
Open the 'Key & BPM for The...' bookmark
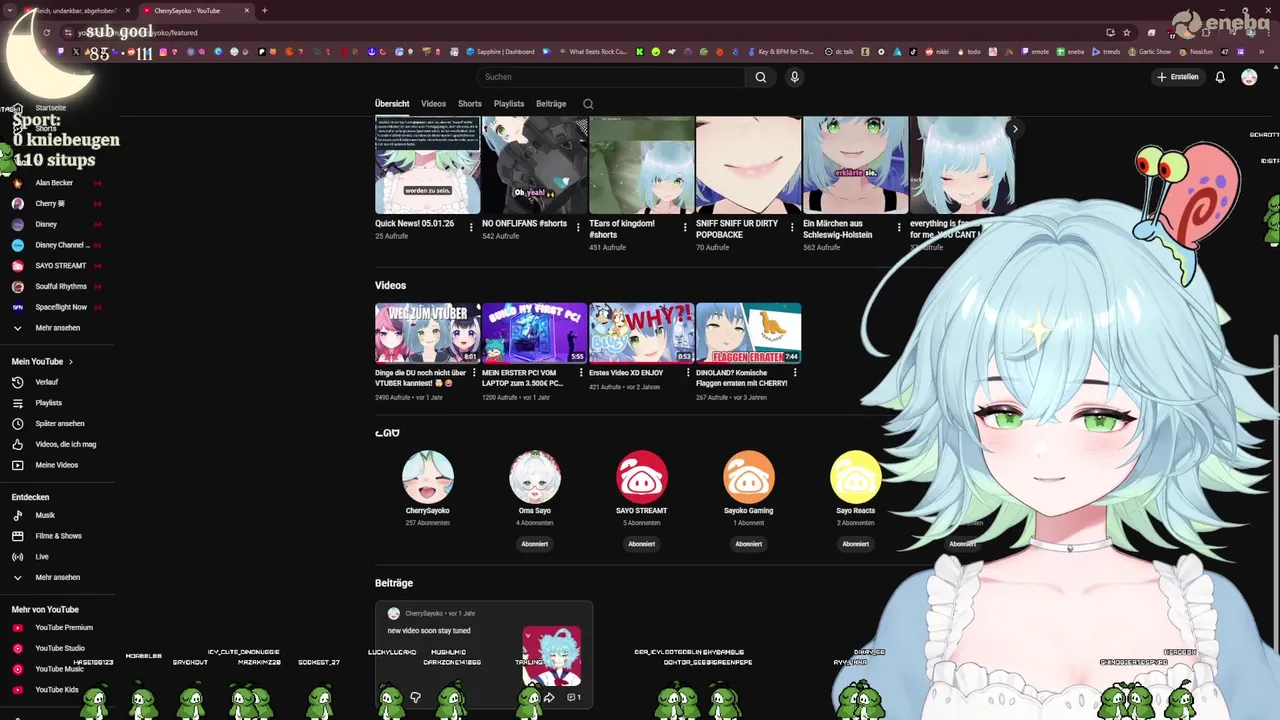780,52
